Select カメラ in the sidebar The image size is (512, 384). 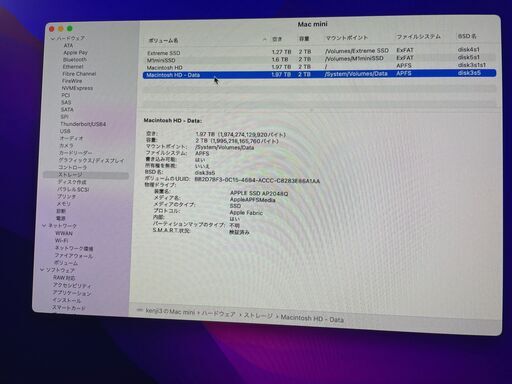66,146
